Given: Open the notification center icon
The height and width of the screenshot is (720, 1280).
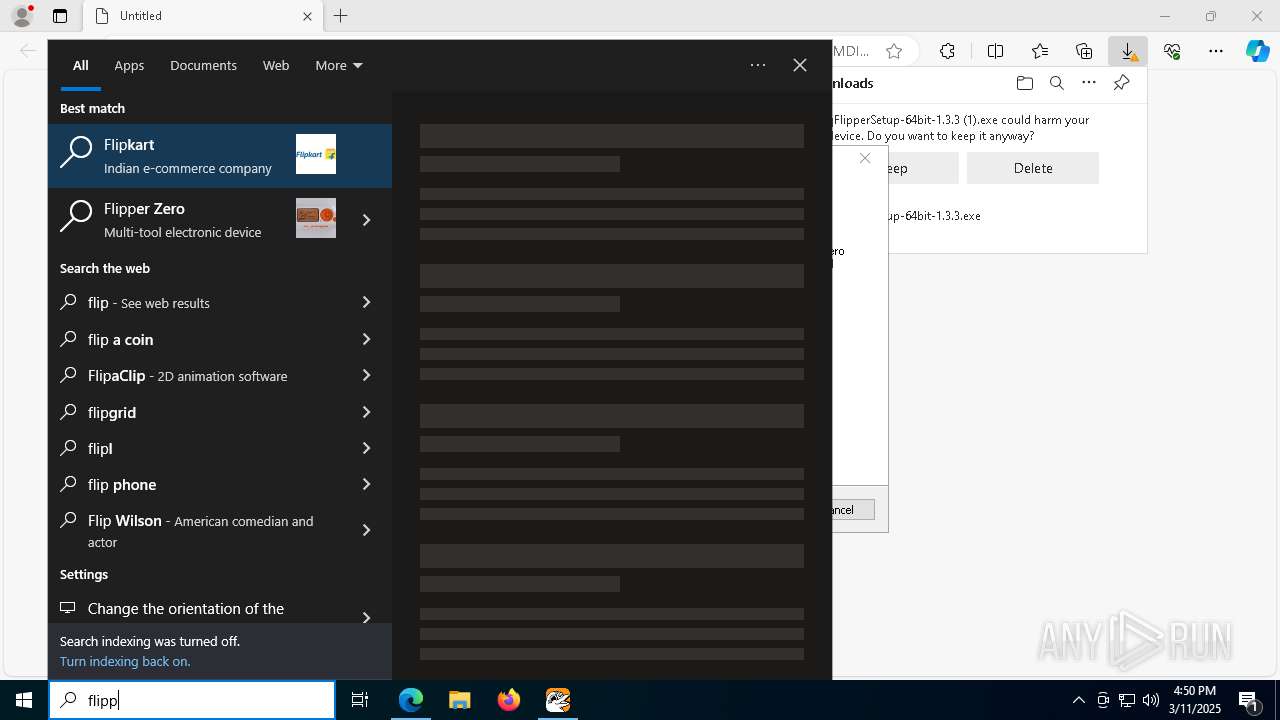Looking at the screenshot, I should (1248, 700).
